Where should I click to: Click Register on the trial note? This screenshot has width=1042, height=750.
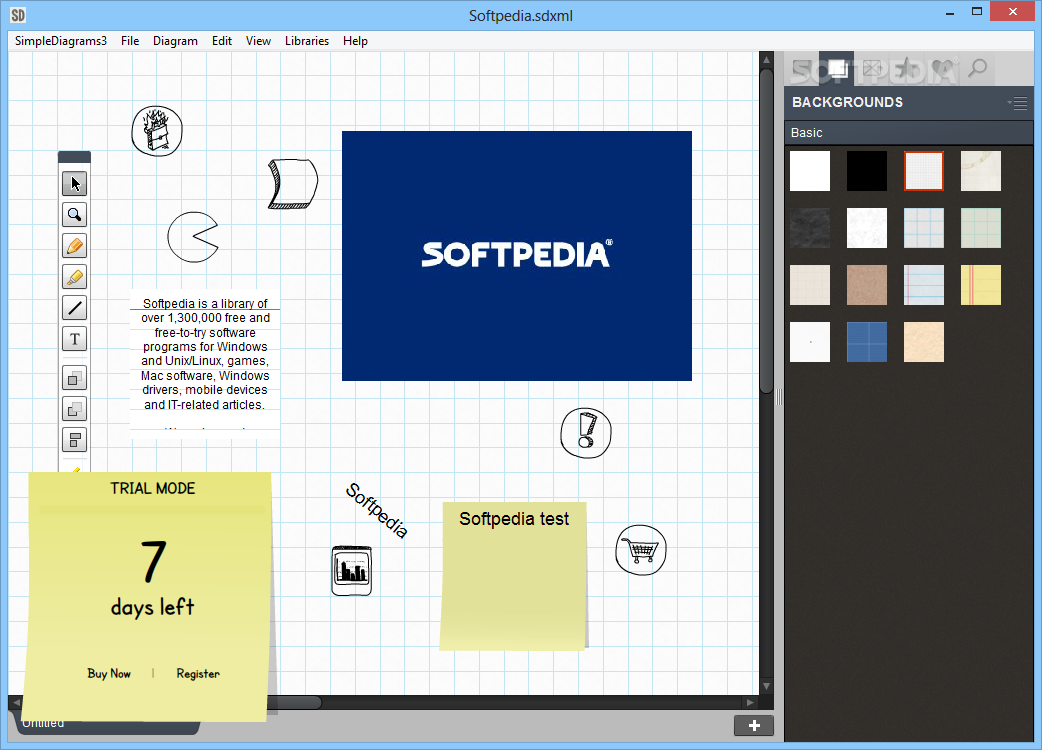(x=198, y=673)
